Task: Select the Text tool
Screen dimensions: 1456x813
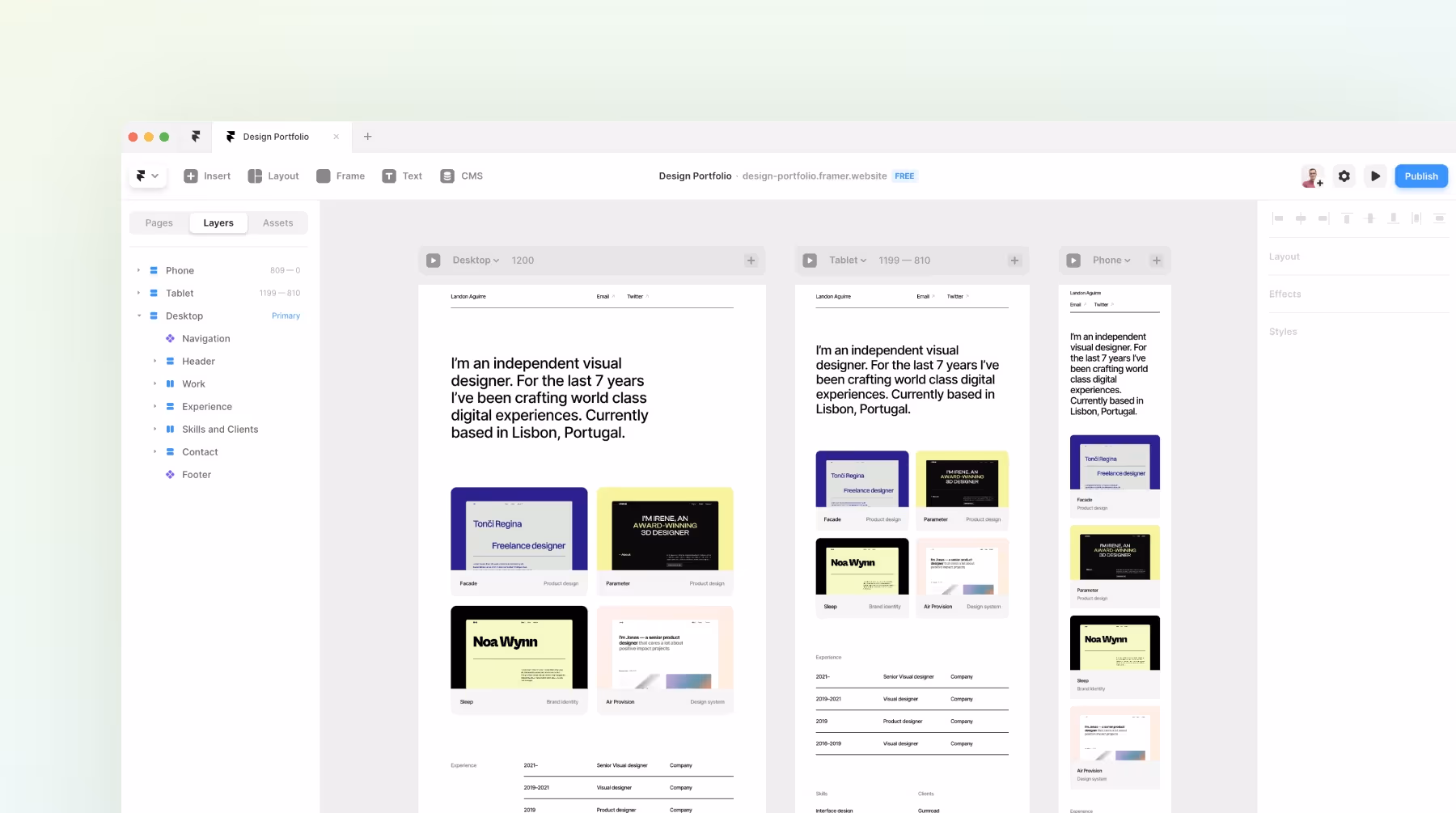Action: (x=402, y=176)
